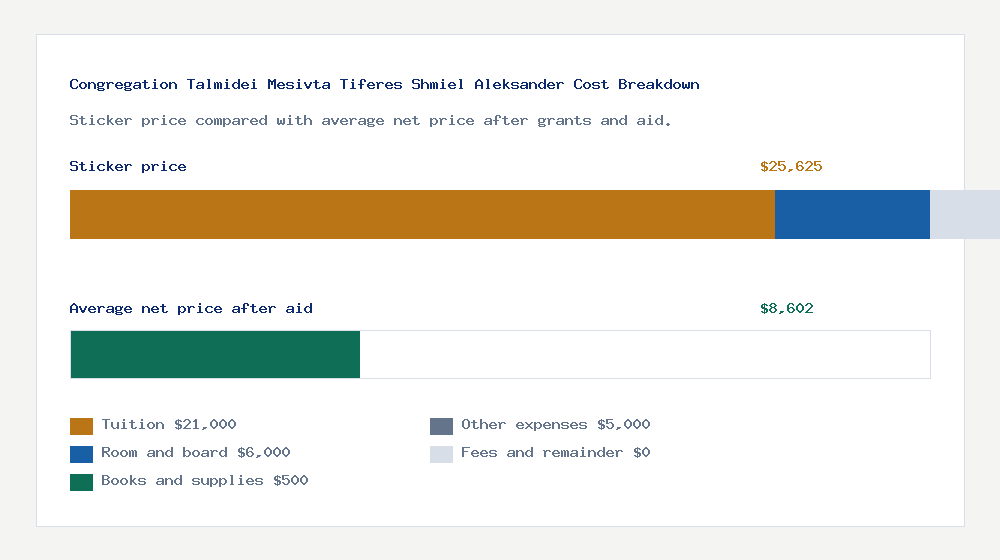1000x560 pixels.
Task: Select the light gray segment of the sticker price bar
Action: 965,214
